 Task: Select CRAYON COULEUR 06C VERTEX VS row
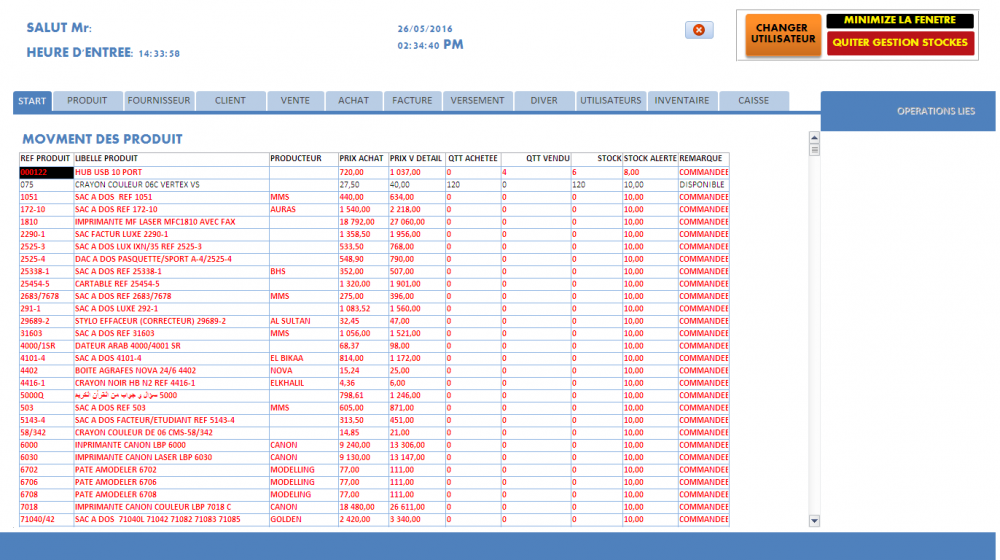[x=374, y=185]
